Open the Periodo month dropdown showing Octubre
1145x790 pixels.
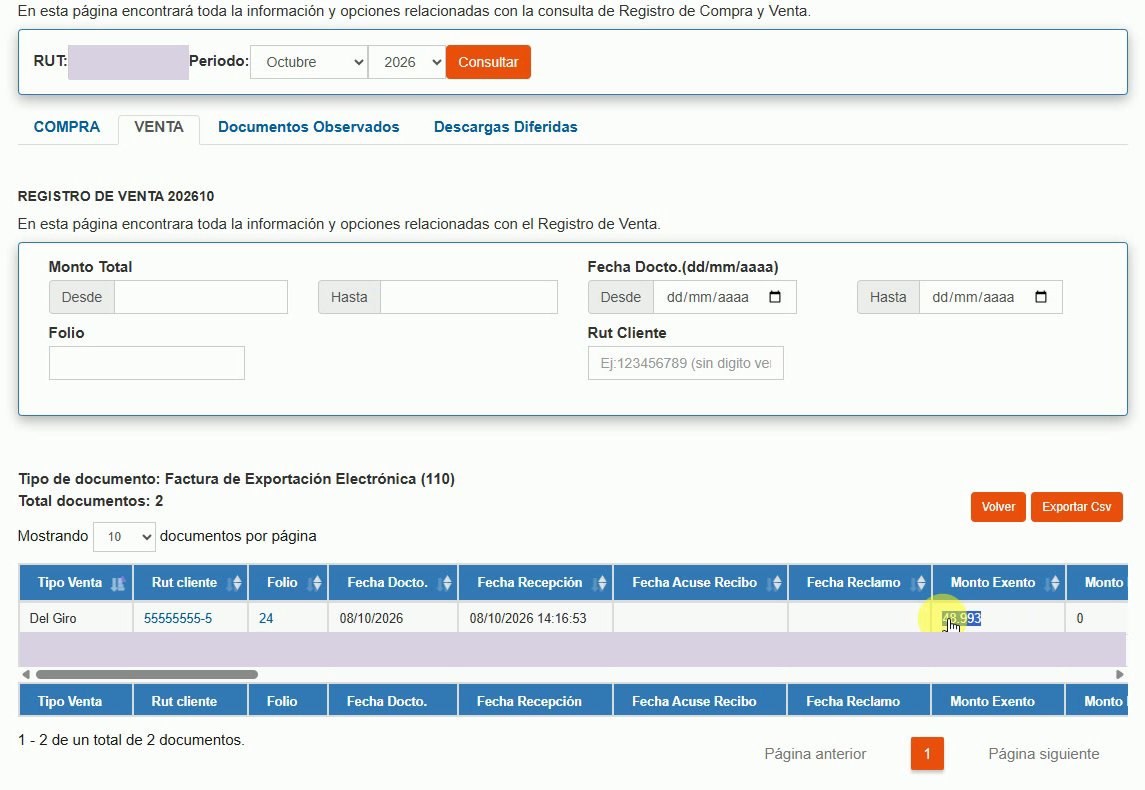point(310,62)
